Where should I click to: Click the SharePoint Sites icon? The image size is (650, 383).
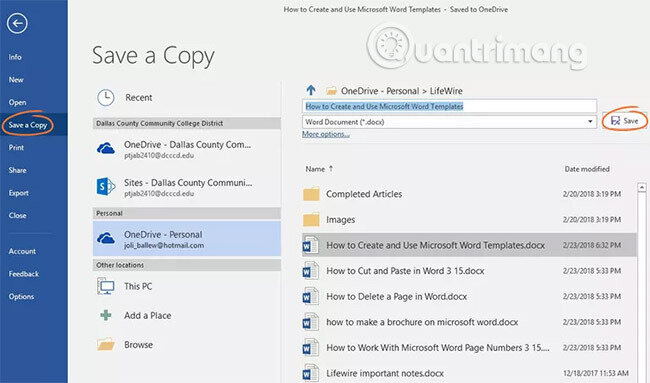click(106, 187)
